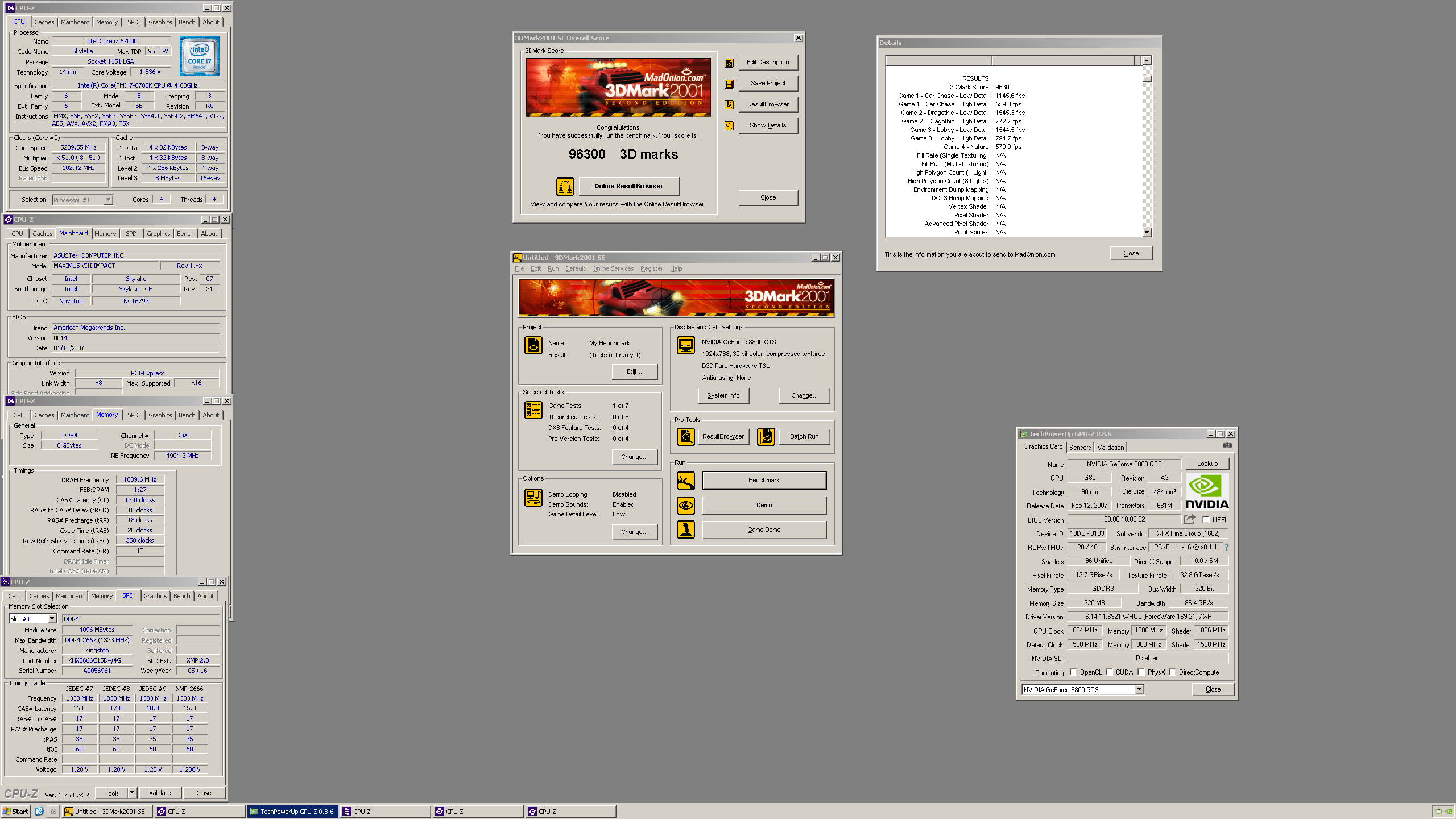Click the Show Desktop quick launch icon
The width and height of the screenshot is (1456, 819).
coord(53,812)
